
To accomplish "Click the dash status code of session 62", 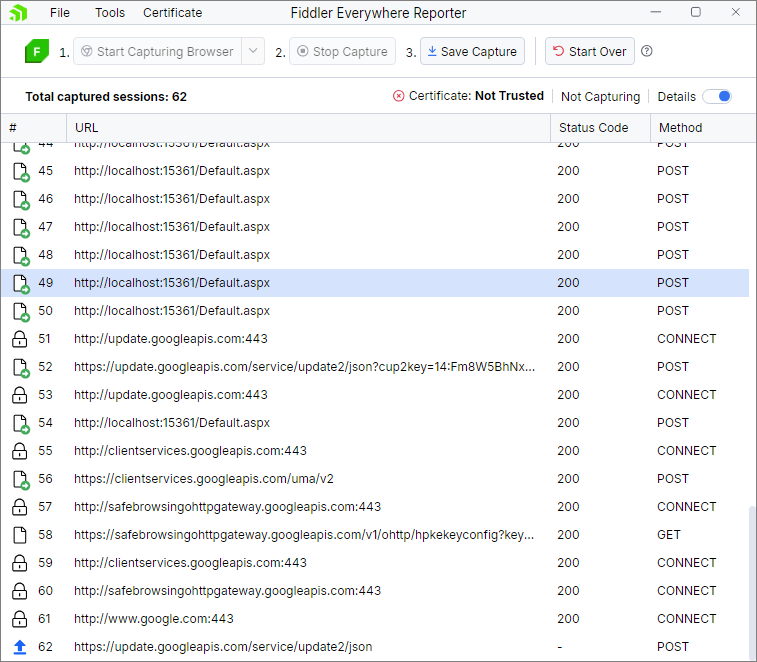I will click(560, 647).
